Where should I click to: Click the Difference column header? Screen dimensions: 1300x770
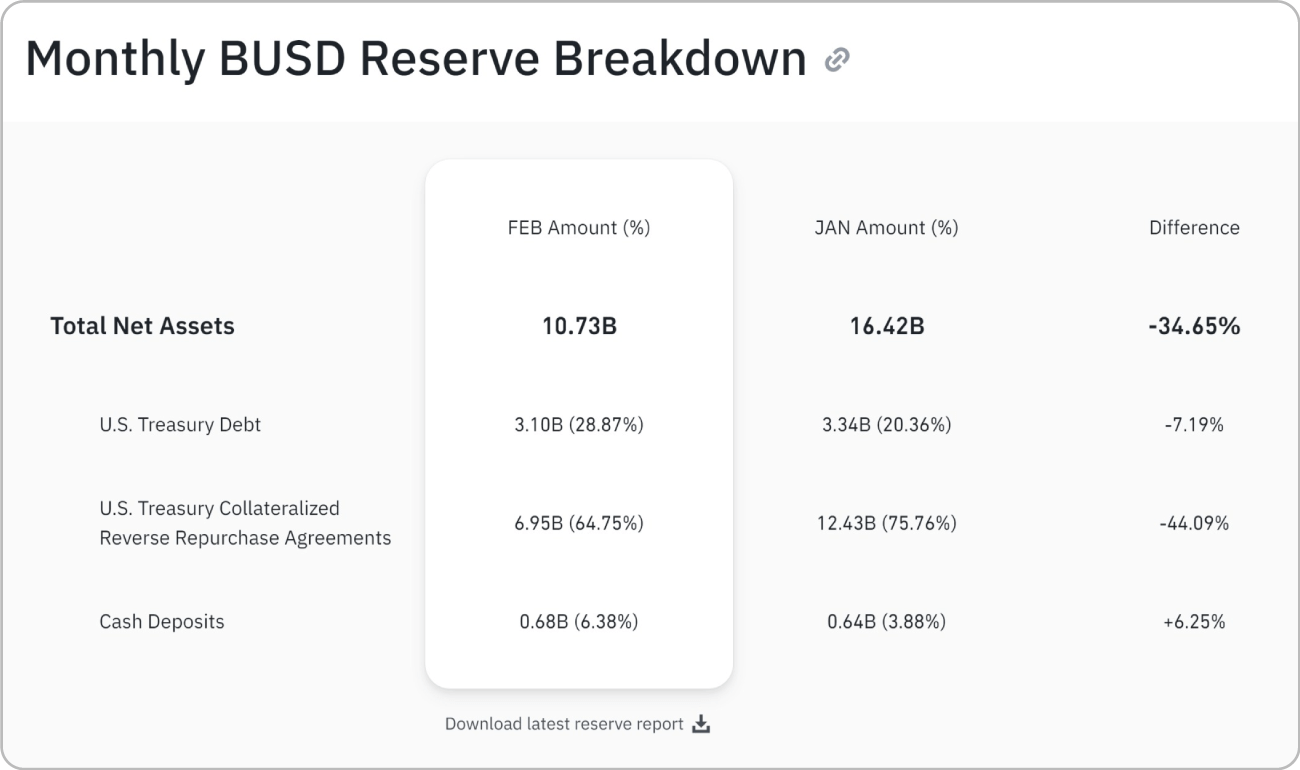(x=1194, y=228)
